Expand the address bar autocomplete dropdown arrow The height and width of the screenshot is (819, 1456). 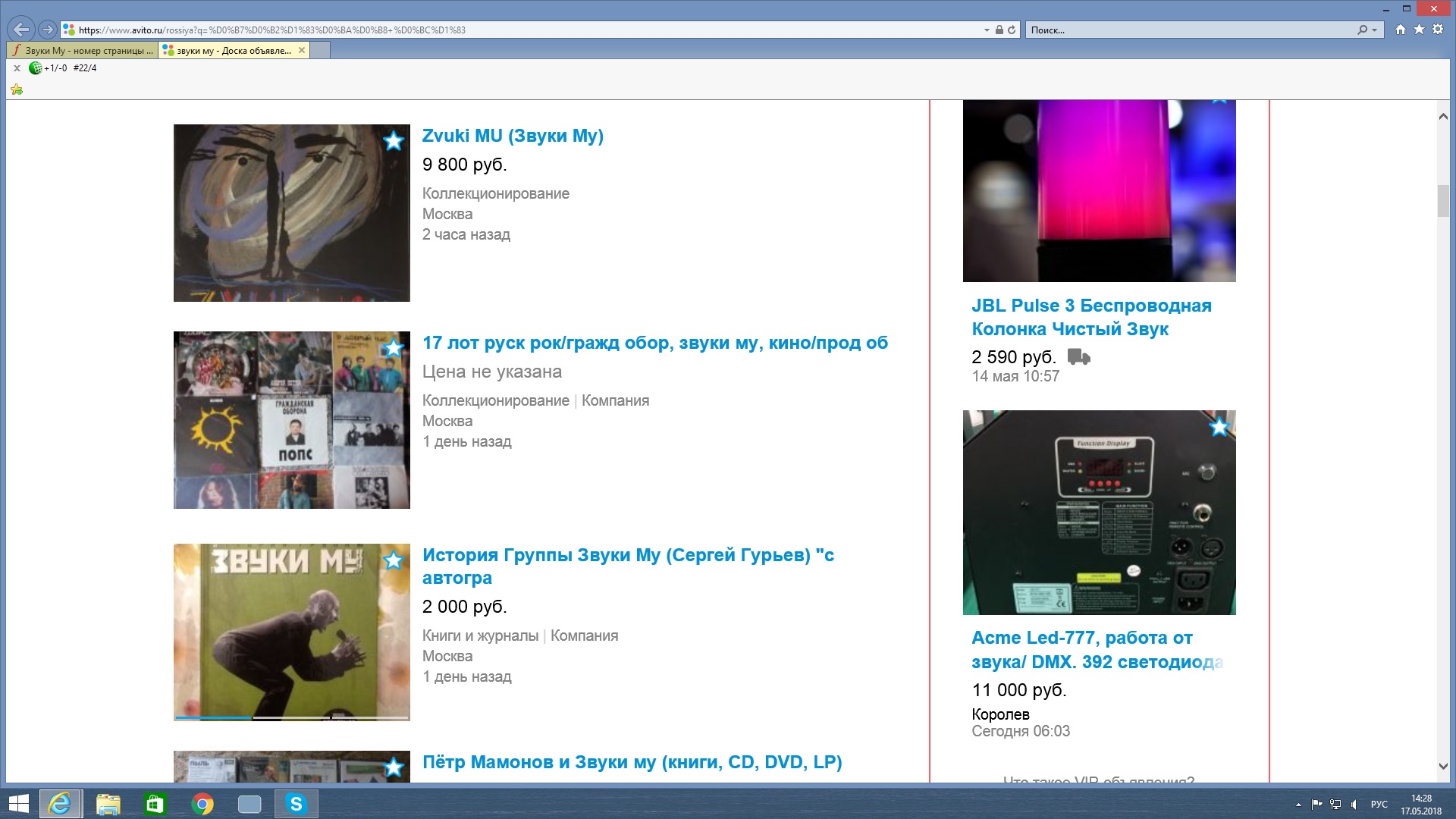point(987,30)
